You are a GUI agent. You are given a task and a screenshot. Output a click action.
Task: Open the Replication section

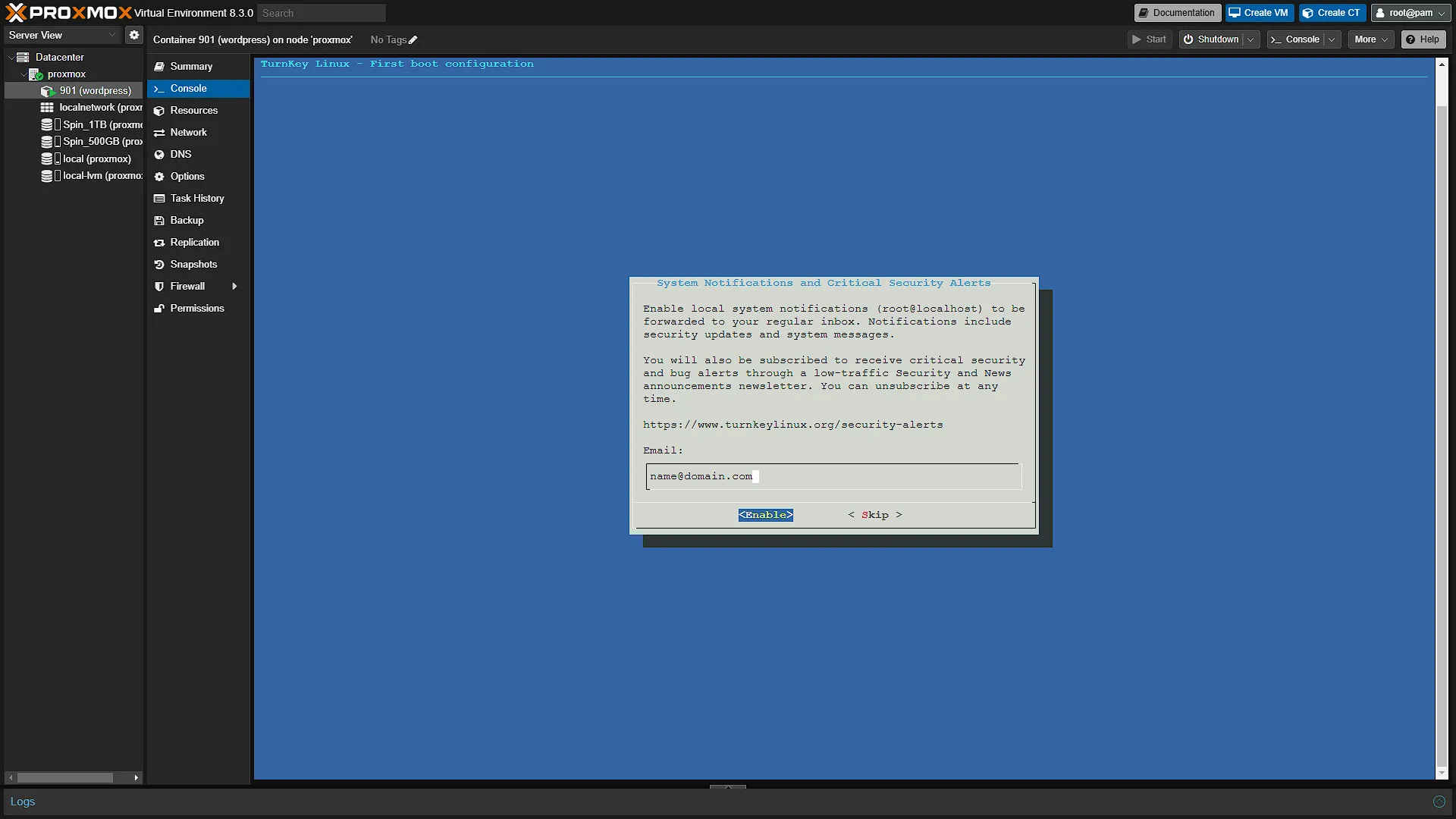tap(199, 242)
